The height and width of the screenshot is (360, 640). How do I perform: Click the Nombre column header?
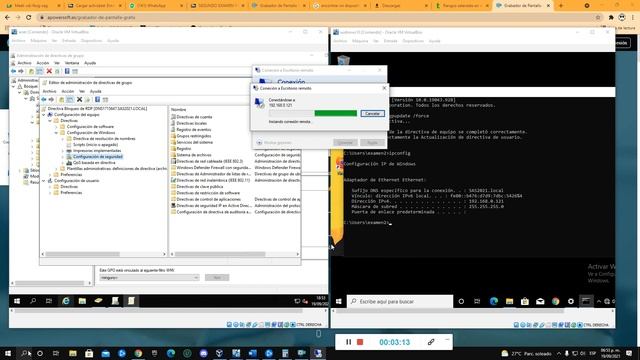tap(178, 109)
